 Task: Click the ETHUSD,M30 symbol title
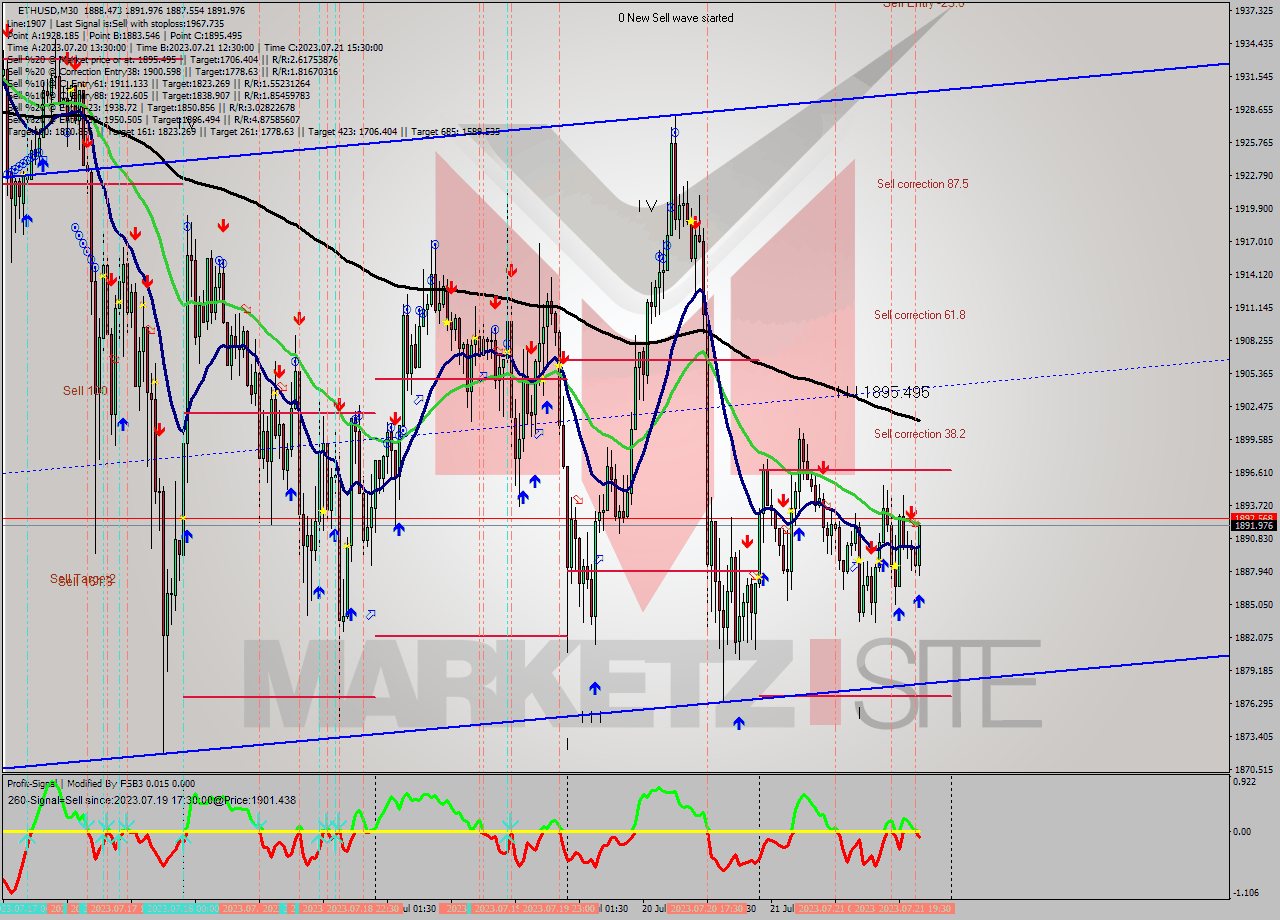[x=49, y=10]
